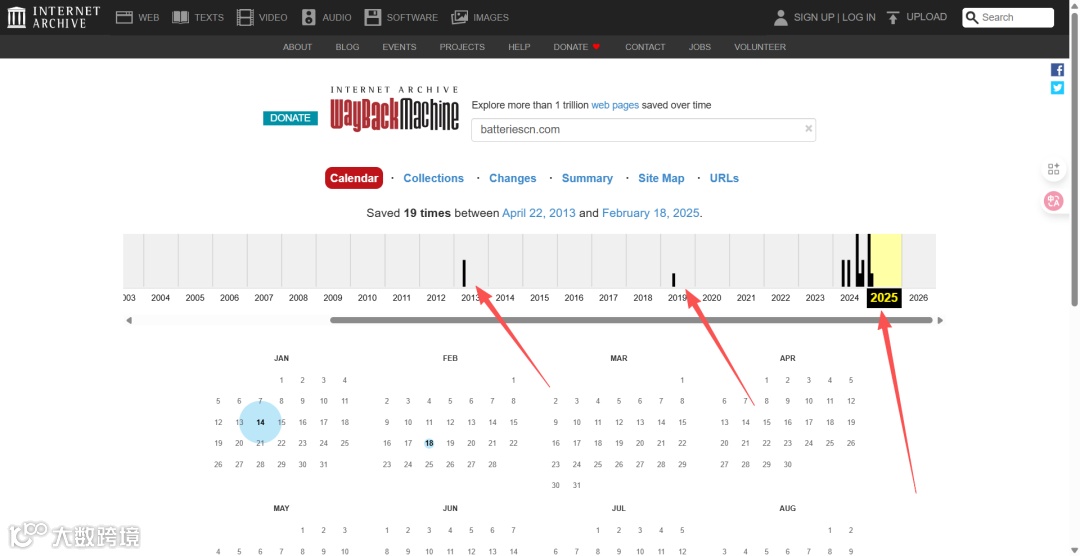
Task: Open the February 18, 2025 last capture link
Action: click(651, 213)
